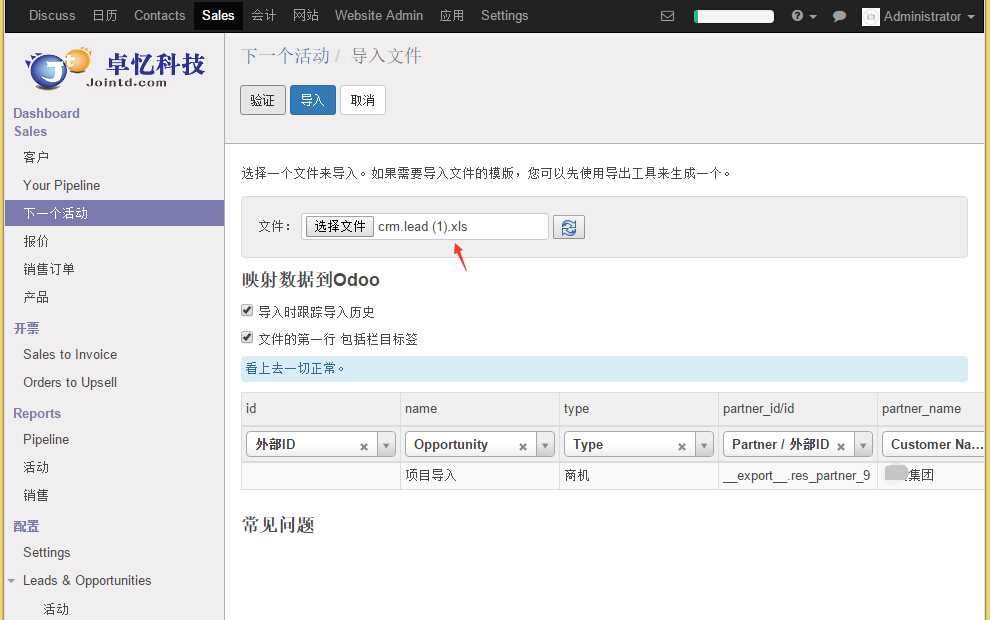The image size is (990, 620).
Task: Click the Jointd.com company logo
Action: tap(113, 68)
